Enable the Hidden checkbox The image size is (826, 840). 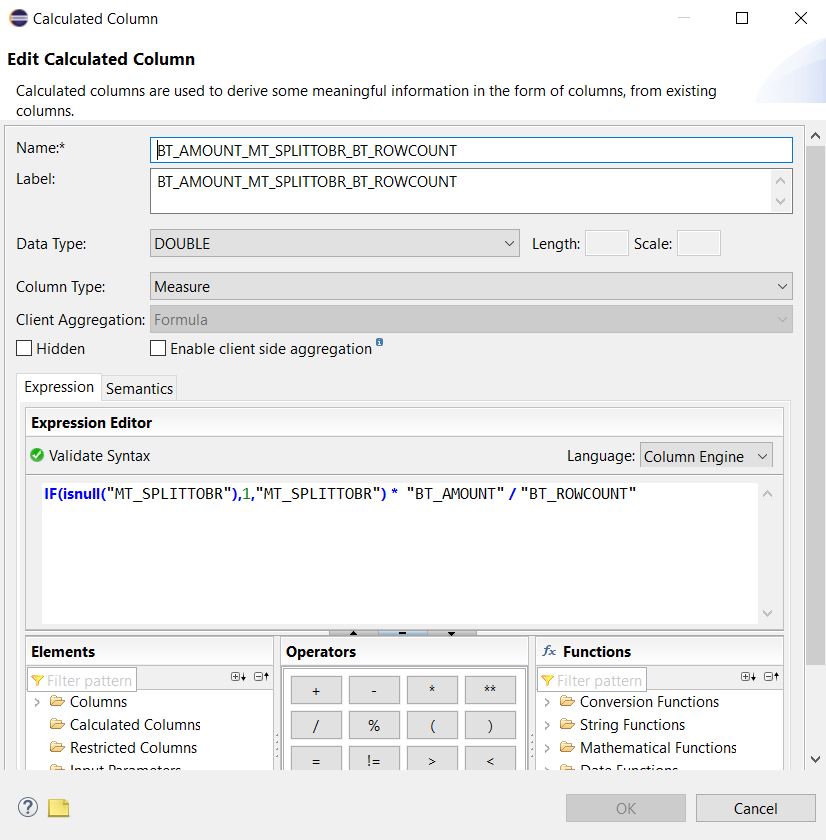click(25, 349)
